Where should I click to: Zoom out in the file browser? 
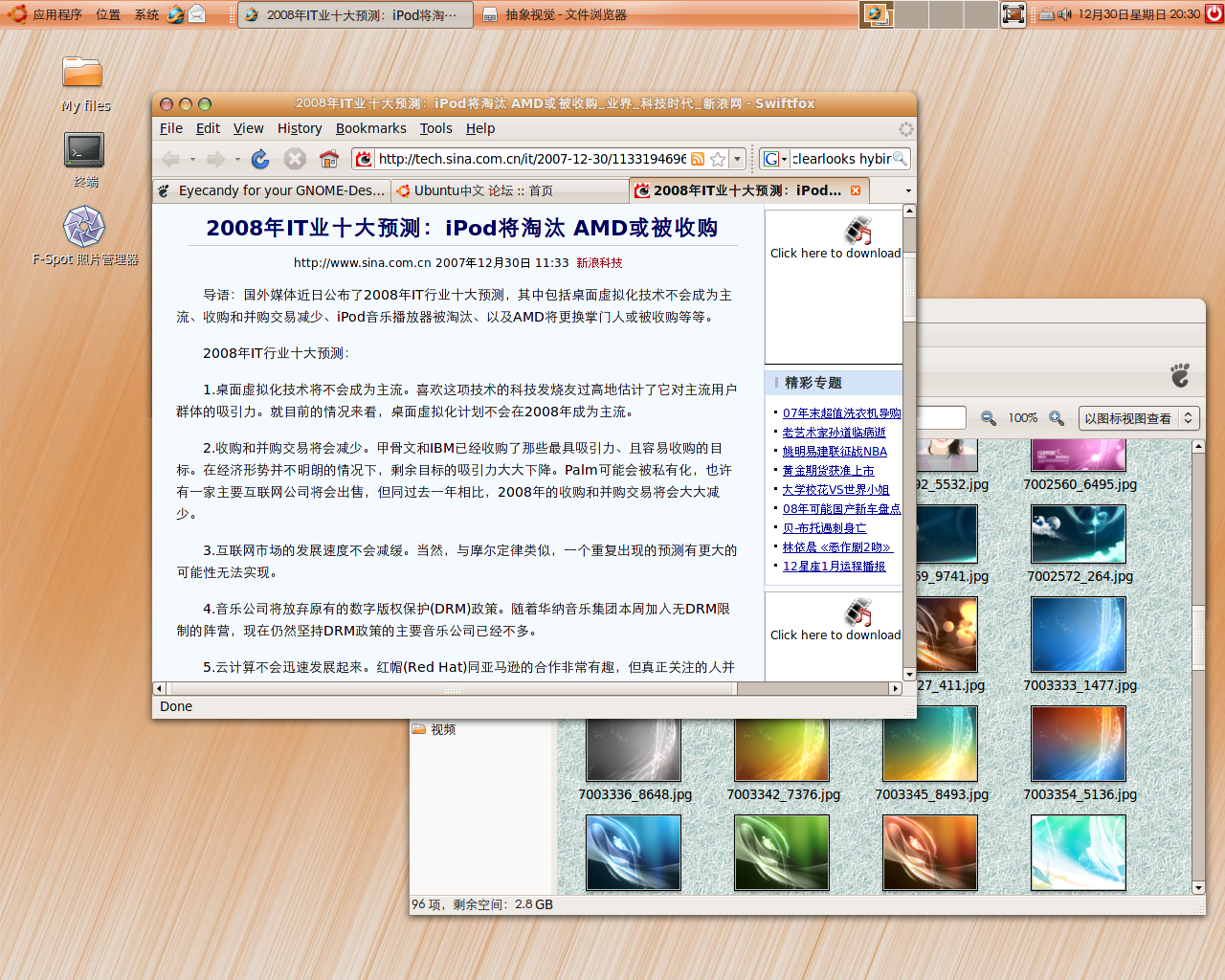988,418
